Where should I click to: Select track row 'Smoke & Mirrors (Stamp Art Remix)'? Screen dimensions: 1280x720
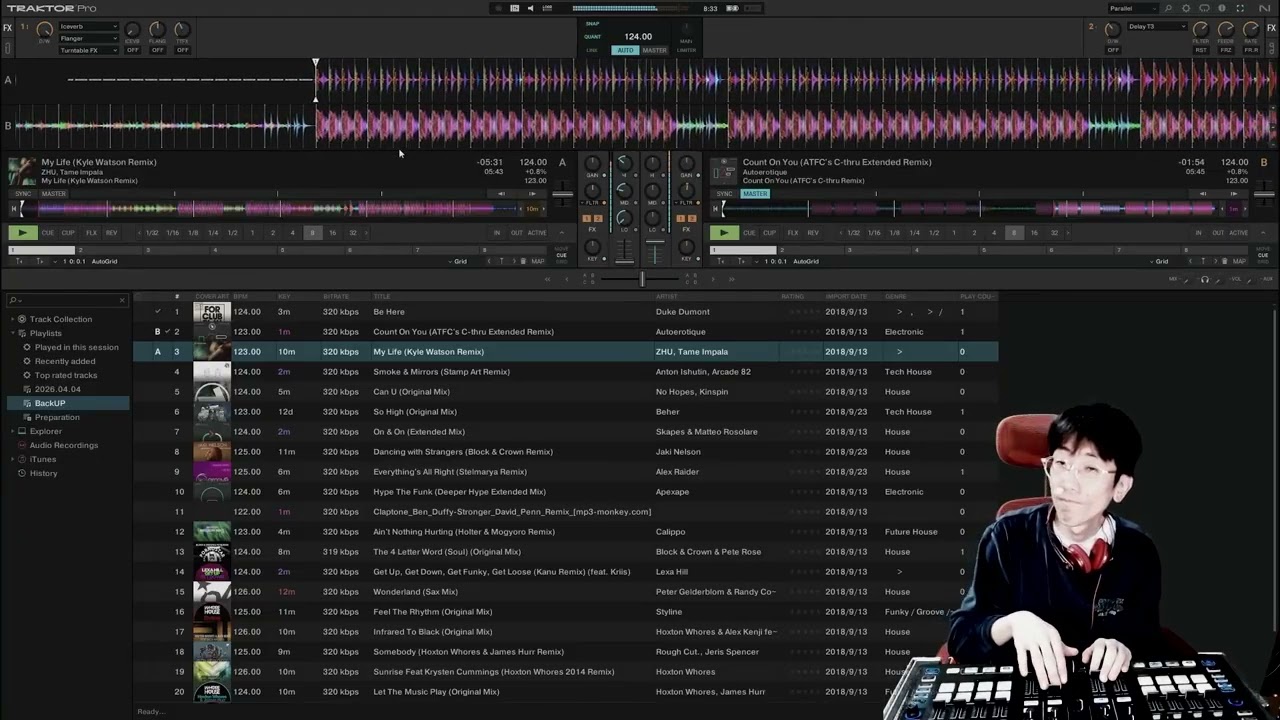click(566, 371)
